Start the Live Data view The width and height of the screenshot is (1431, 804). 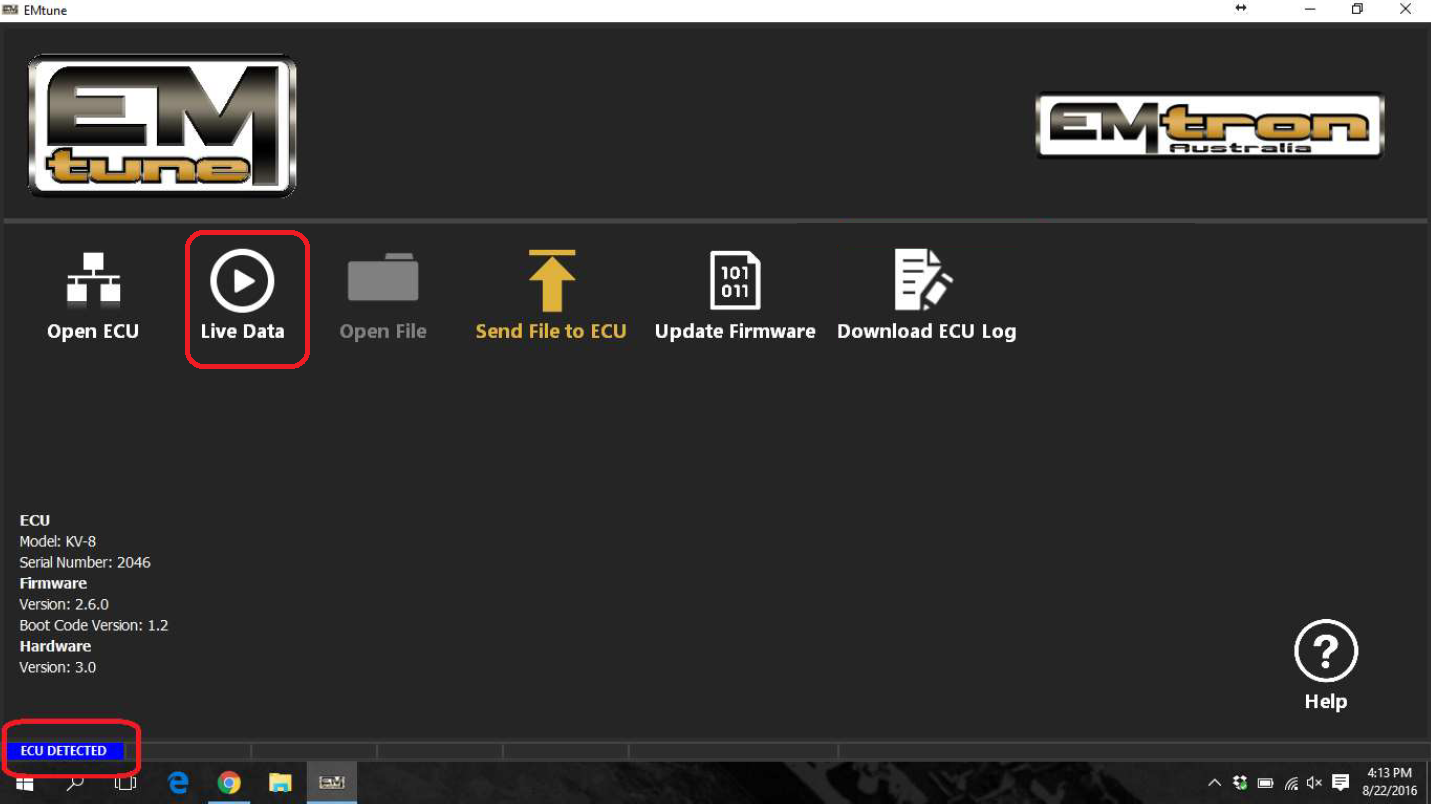click(x=242, y=295)
